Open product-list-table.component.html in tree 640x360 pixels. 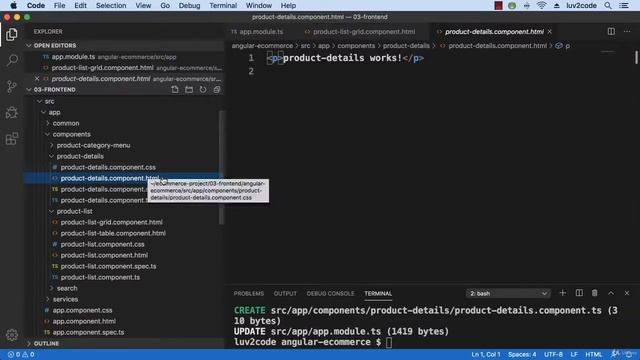point(113,233)
